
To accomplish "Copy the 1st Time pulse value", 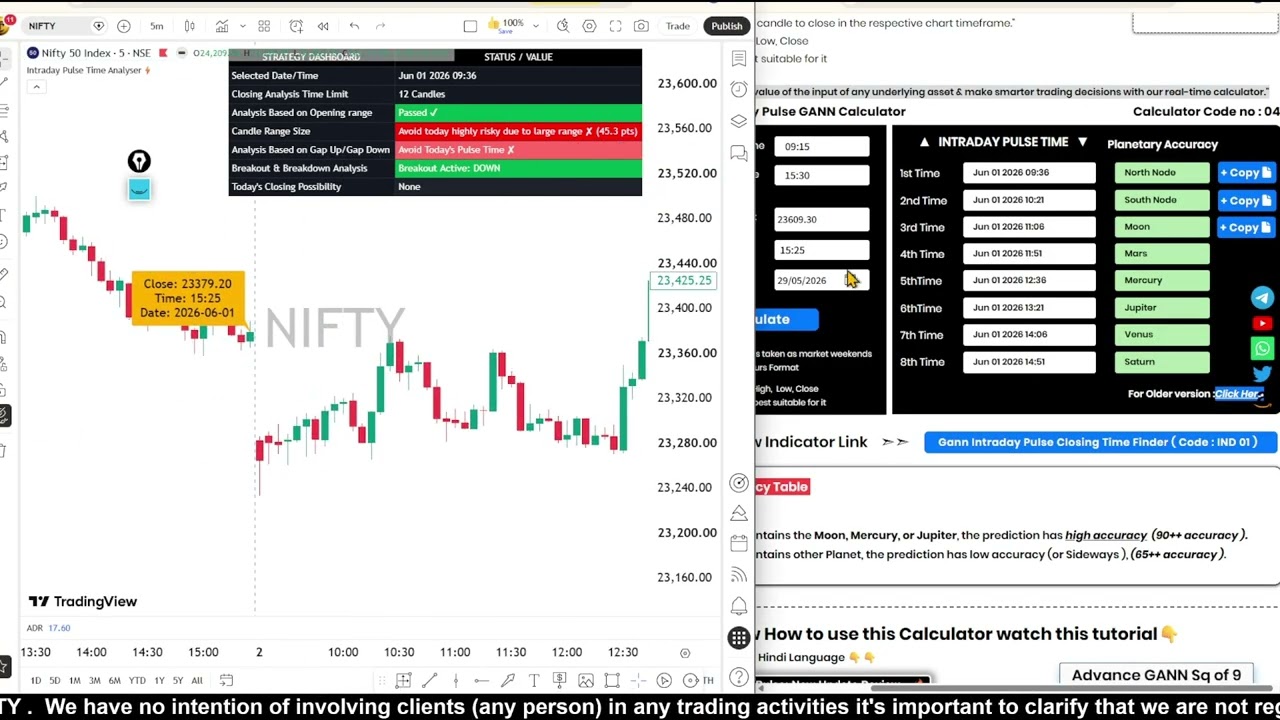I will click(1245, 173).
